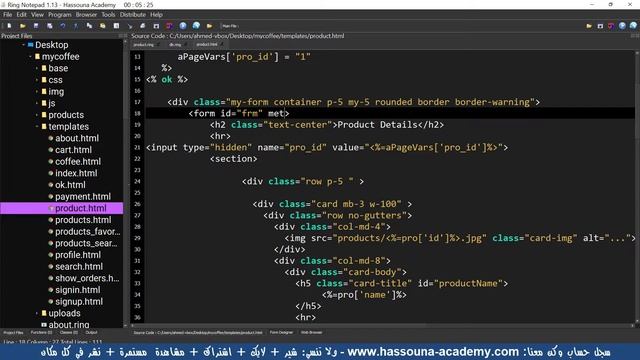Viewport: 640px width, 360px height.
Task: Open the Distribute menu
Action: point(133,15)
